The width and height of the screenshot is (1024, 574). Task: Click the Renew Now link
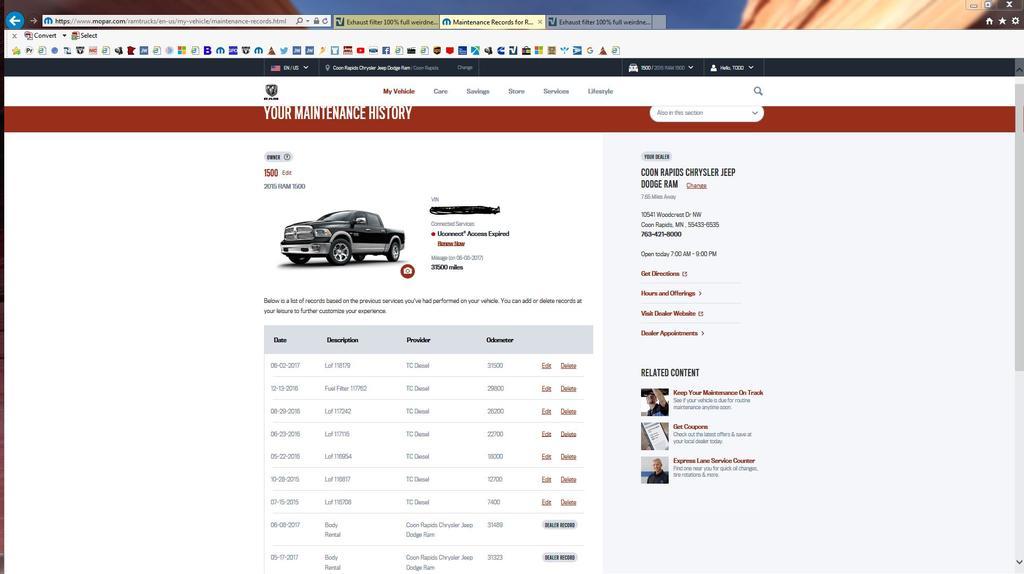451,244
